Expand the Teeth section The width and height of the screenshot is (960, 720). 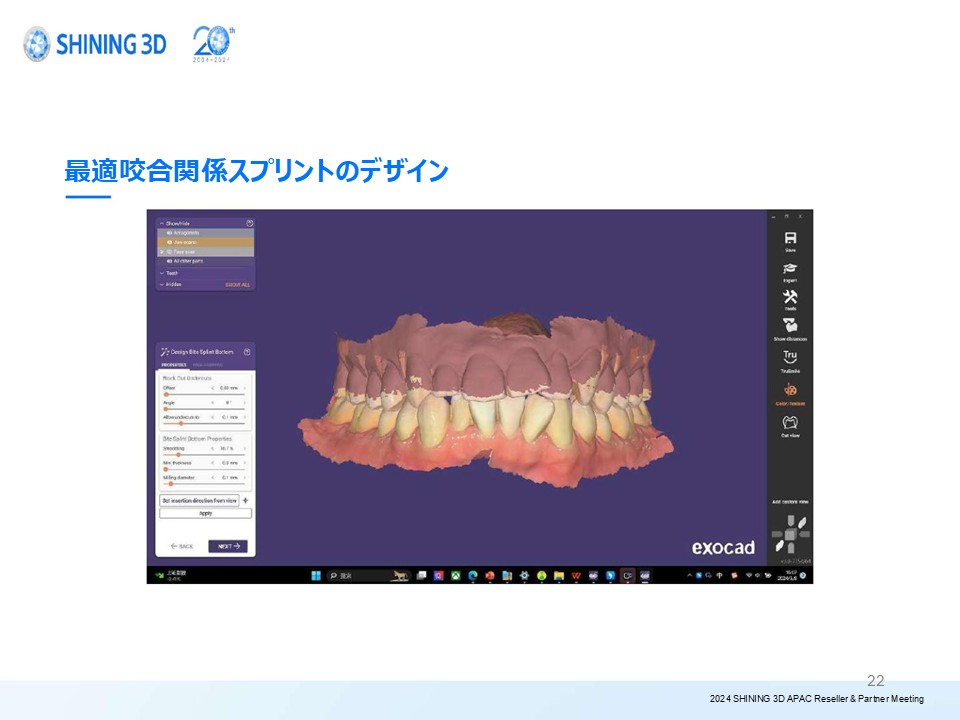161,273
